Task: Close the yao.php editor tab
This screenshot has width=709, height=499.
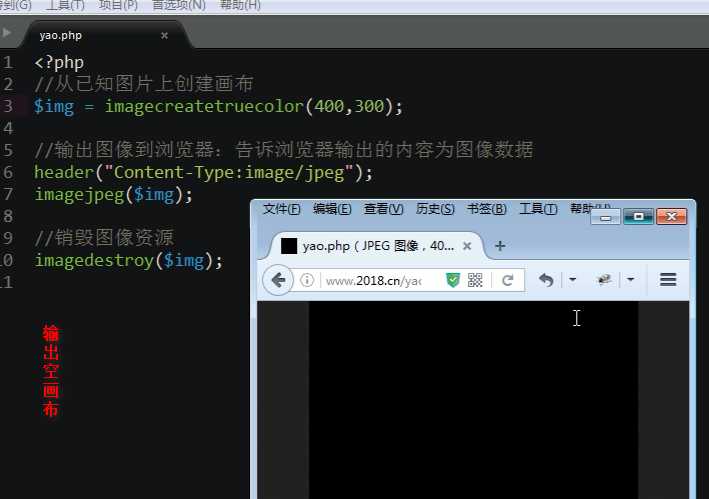Action: pos(164,35)
